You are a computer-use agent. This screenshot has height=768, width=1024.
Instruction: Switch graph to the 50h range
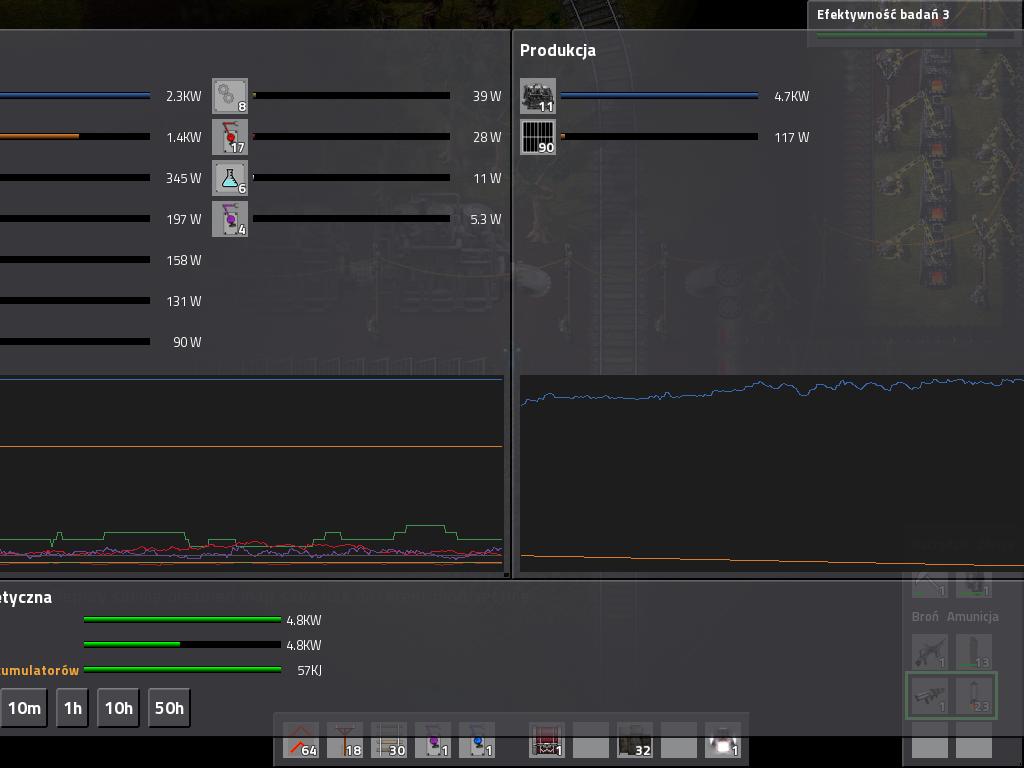tap(169, 708)
